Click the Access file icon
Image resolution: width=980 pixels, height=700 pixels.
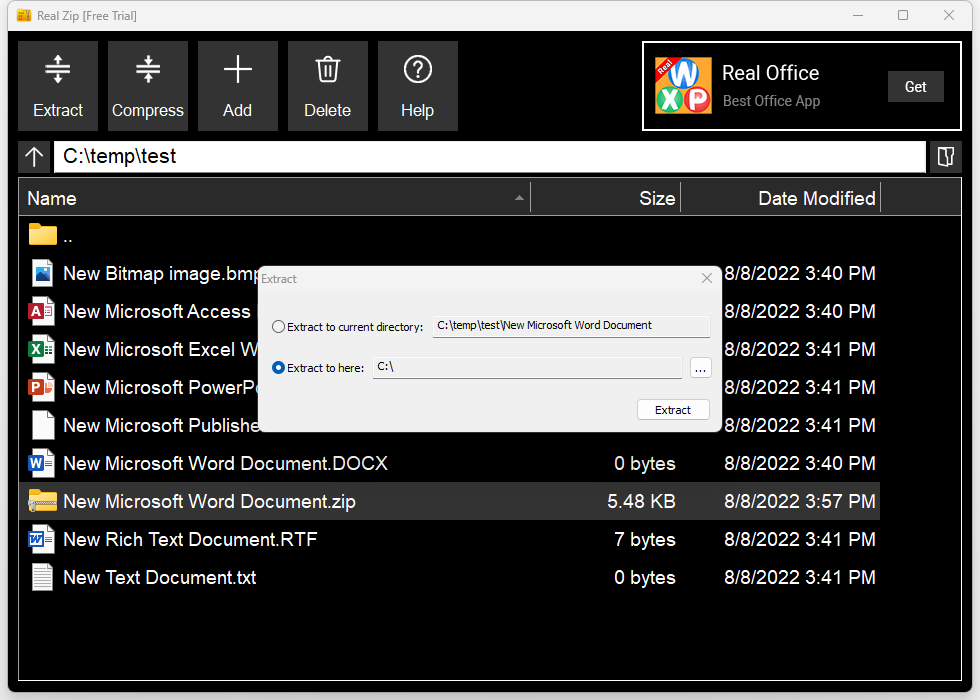[42, 311]
